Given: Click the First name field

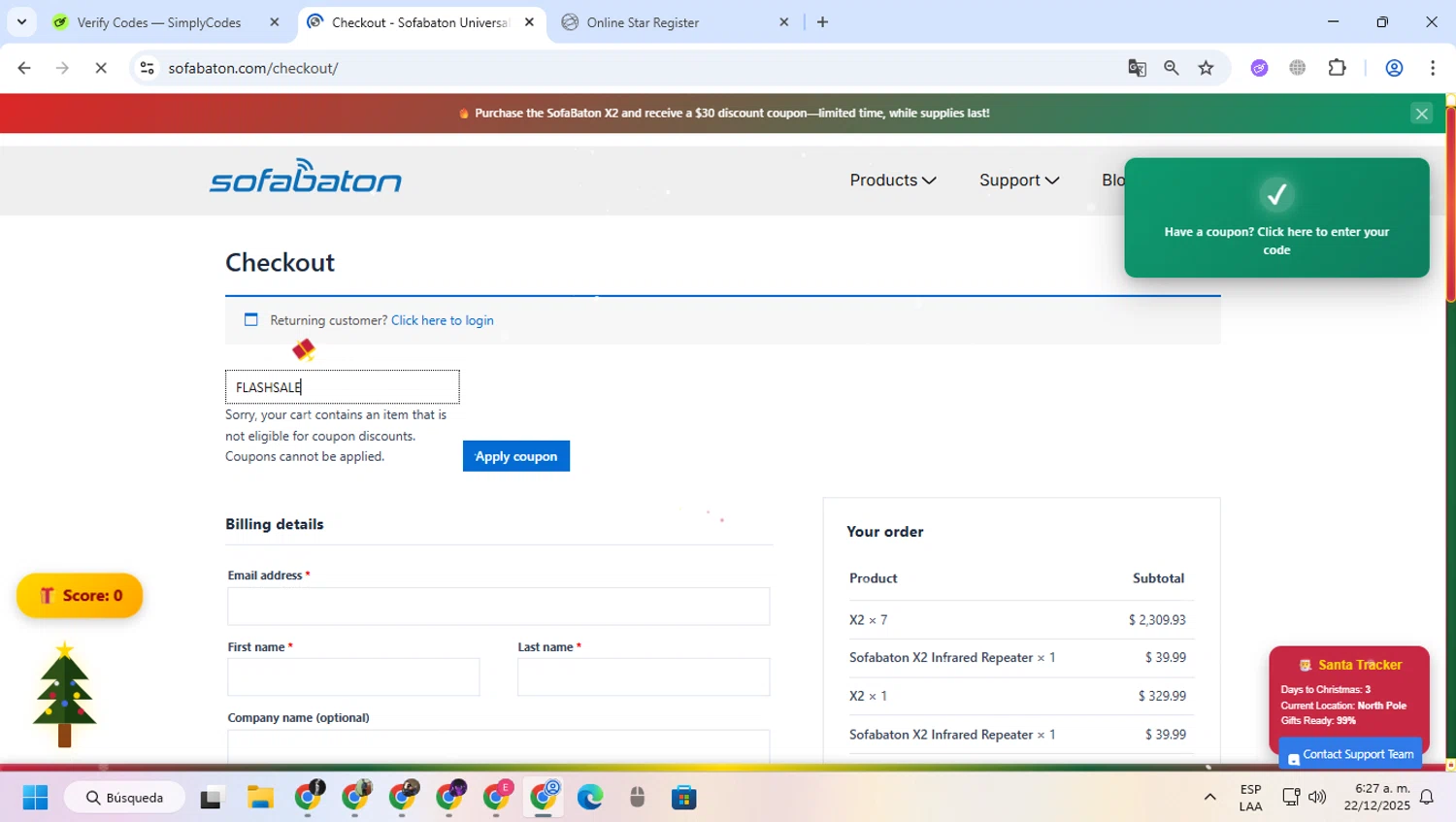Looking at the screenshot, I should [353, 677].
